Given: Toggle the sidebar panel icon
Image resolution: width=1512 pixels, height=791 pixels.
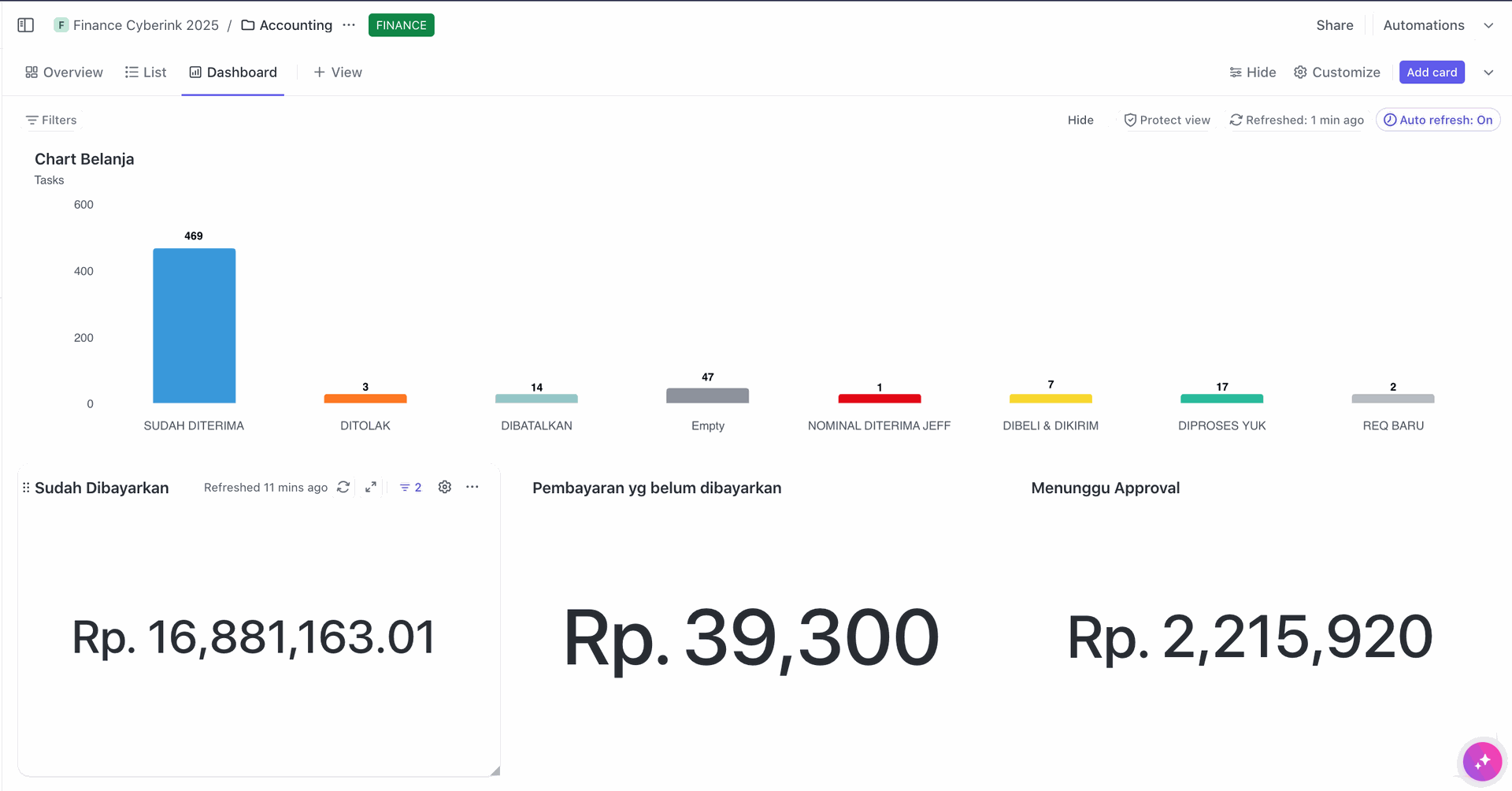Looking at the screenshot, I should [25, 25].
